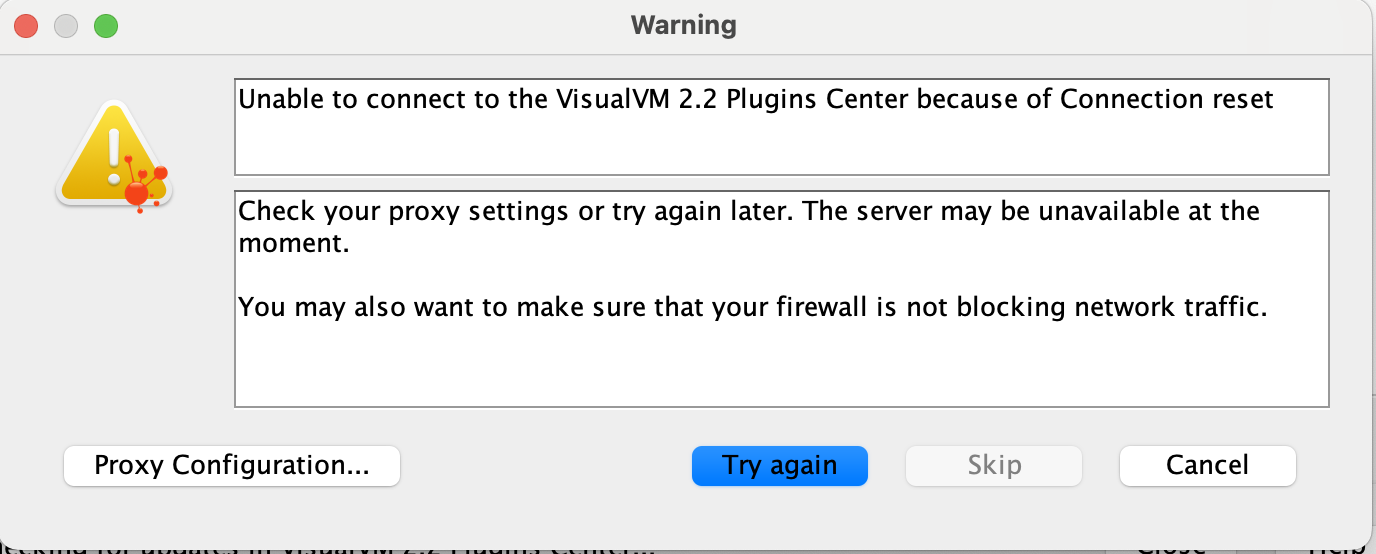1376x554 pixels.
Task: Close the Warning window via red button
Action: [26, 26]
